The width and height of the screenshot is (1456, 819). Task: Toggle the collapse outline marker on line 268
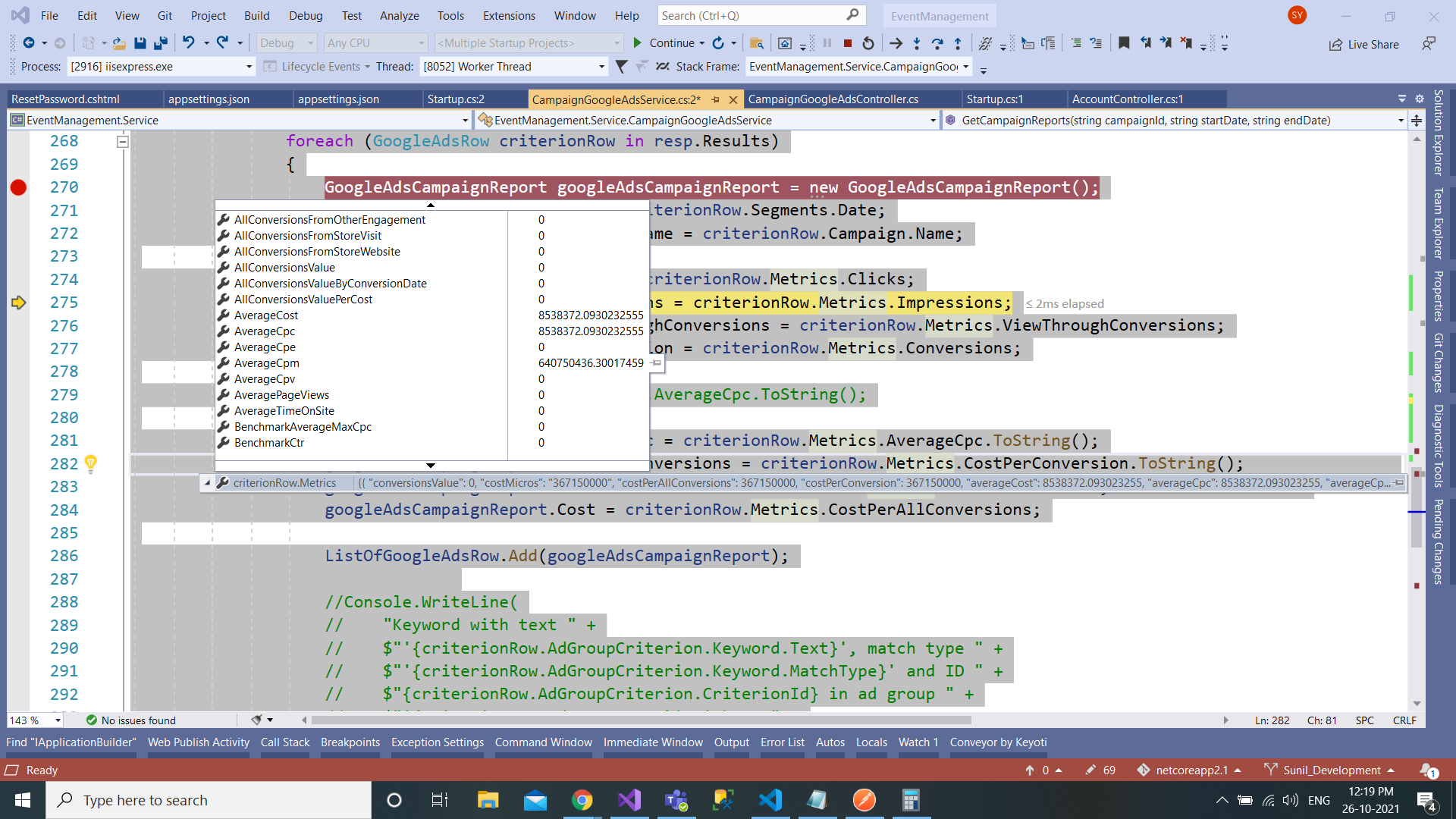coord(122,141)
